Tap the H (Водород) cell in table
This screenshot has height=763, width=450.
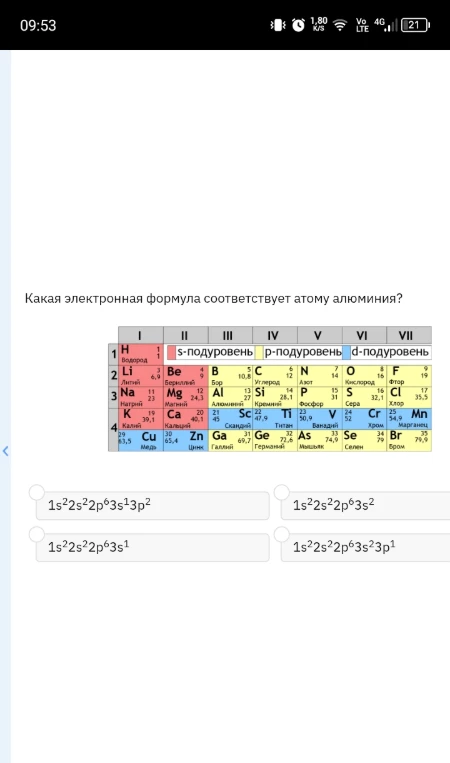[141, 354]
